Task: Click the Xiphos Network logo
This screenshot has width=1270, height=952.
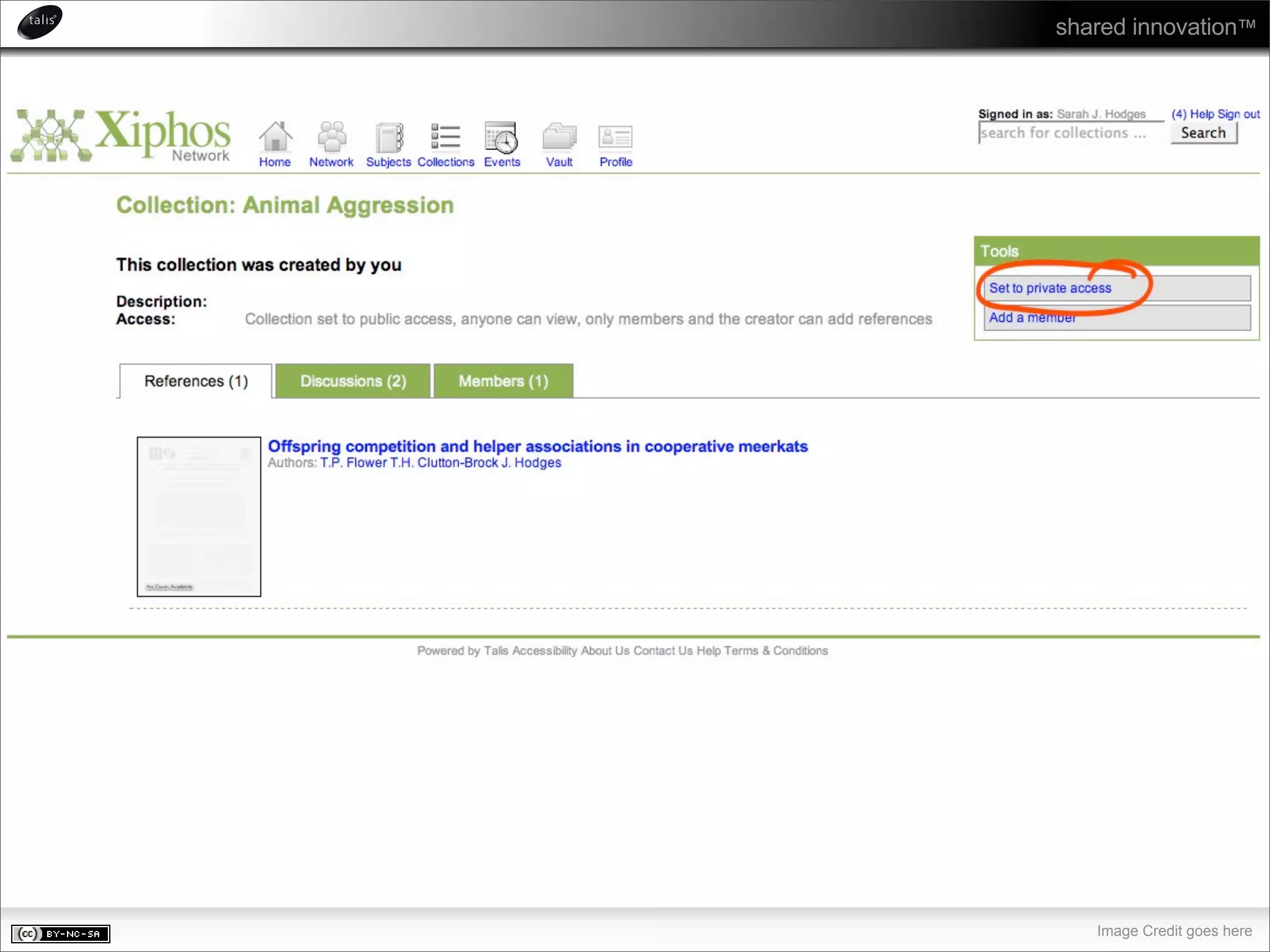Action: point(122,136)
